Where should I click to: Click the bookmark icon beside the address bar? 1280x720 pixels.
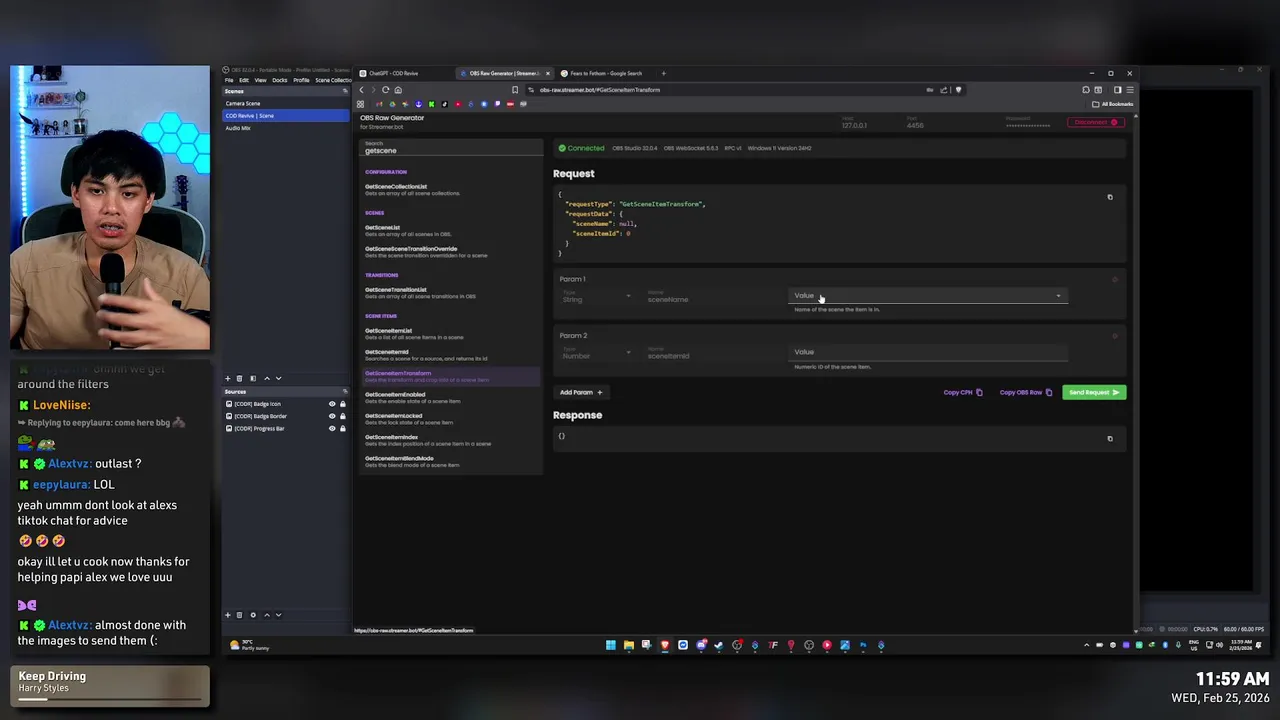tap(515, 90)
